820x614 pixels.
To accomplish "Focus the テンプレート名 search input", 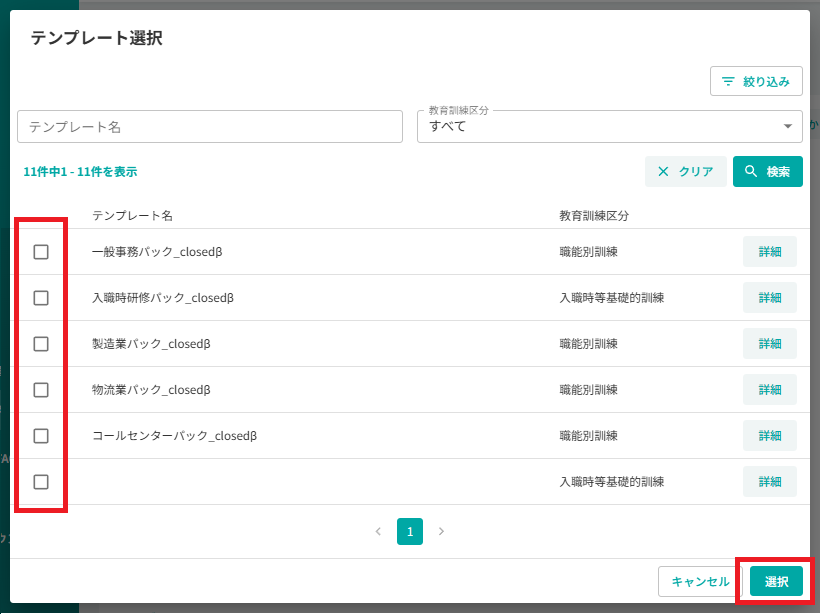I will (x=210, y=127).
